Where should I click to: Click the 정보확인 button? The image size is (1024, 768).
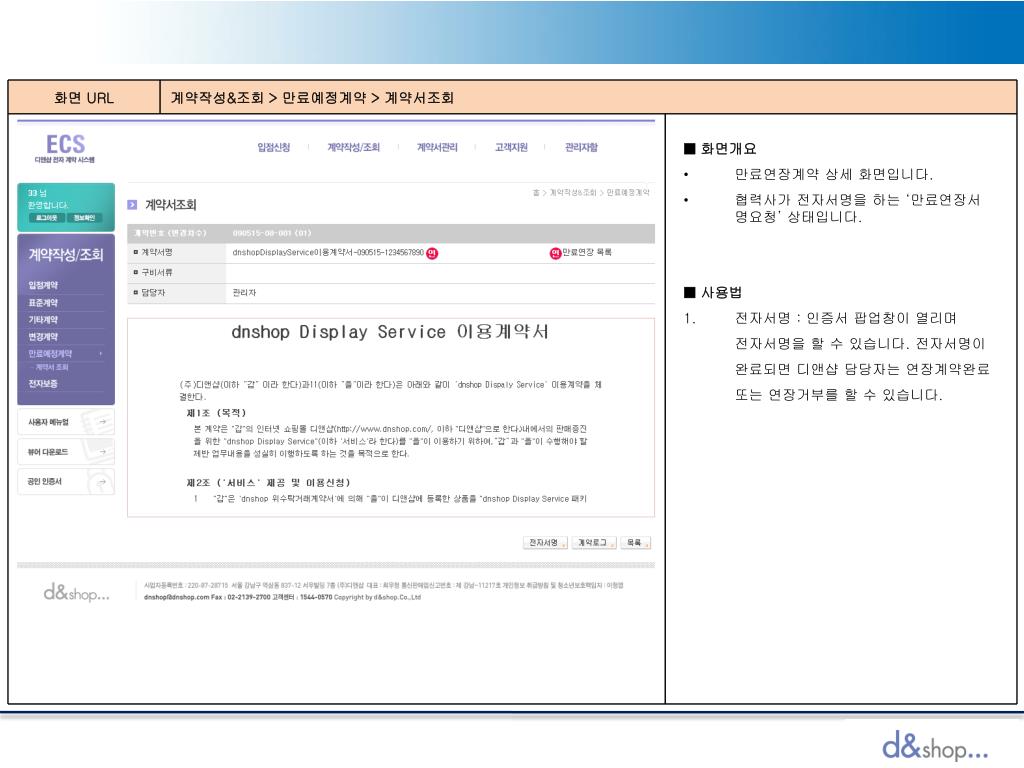coord(84,218)
